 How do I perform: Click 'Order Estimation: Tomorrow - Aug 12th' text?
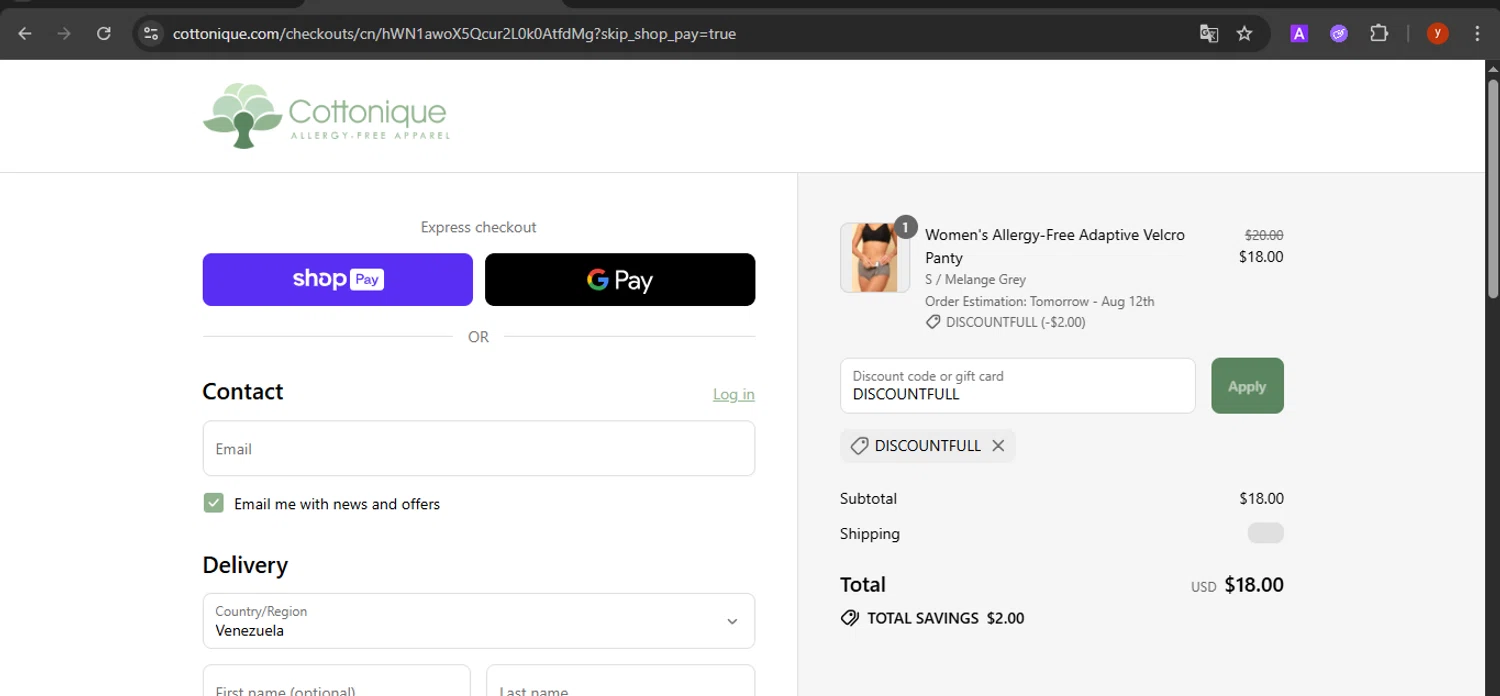point(1040,301)
